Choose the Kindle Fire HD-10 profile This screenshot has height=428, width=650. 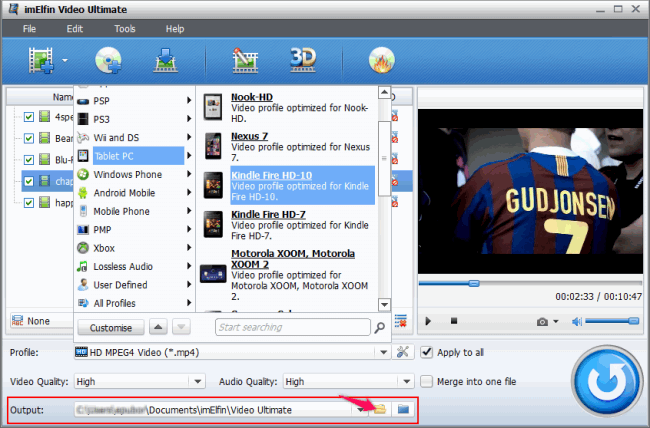click(303, 185)
